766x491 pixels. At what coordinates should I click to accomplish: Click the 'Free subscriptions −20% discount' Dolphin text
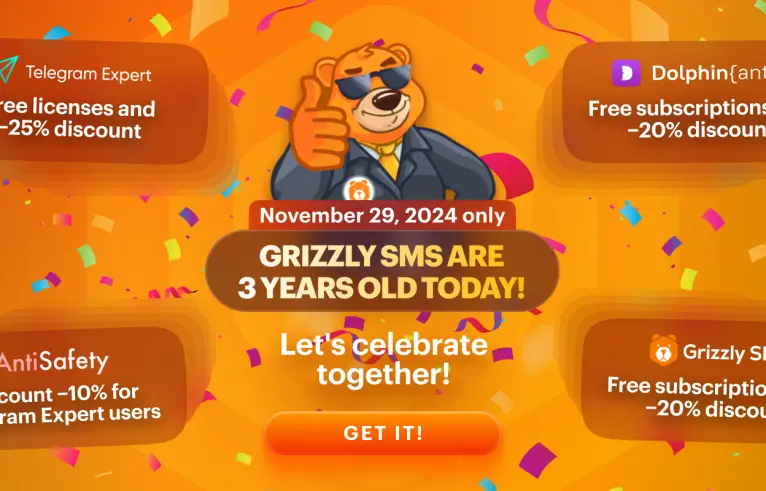pos(677,119)
